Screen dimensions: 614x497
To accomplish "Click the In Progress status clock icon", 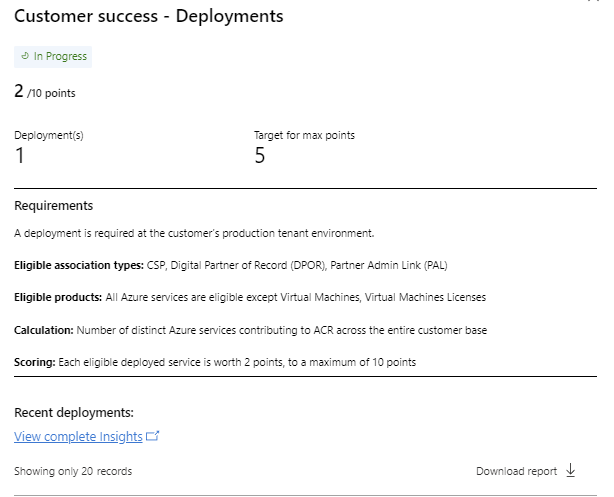I will pos(25,56).
